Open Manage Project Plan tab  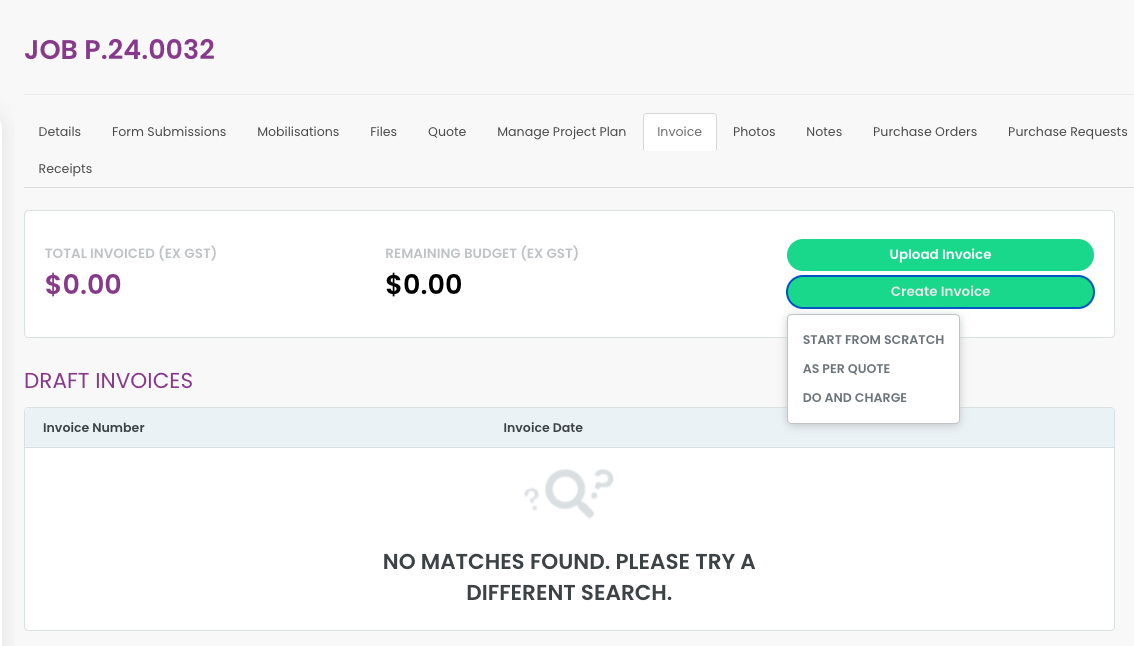561,132
